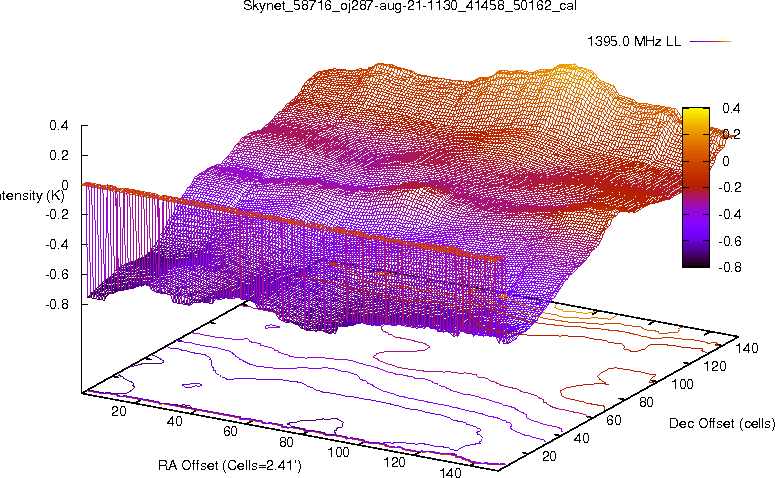The height and width of the screenshot is (478, 775).
Task: Click the -0.8 tick on the intensity axis
Action: [x=56, y=304]
